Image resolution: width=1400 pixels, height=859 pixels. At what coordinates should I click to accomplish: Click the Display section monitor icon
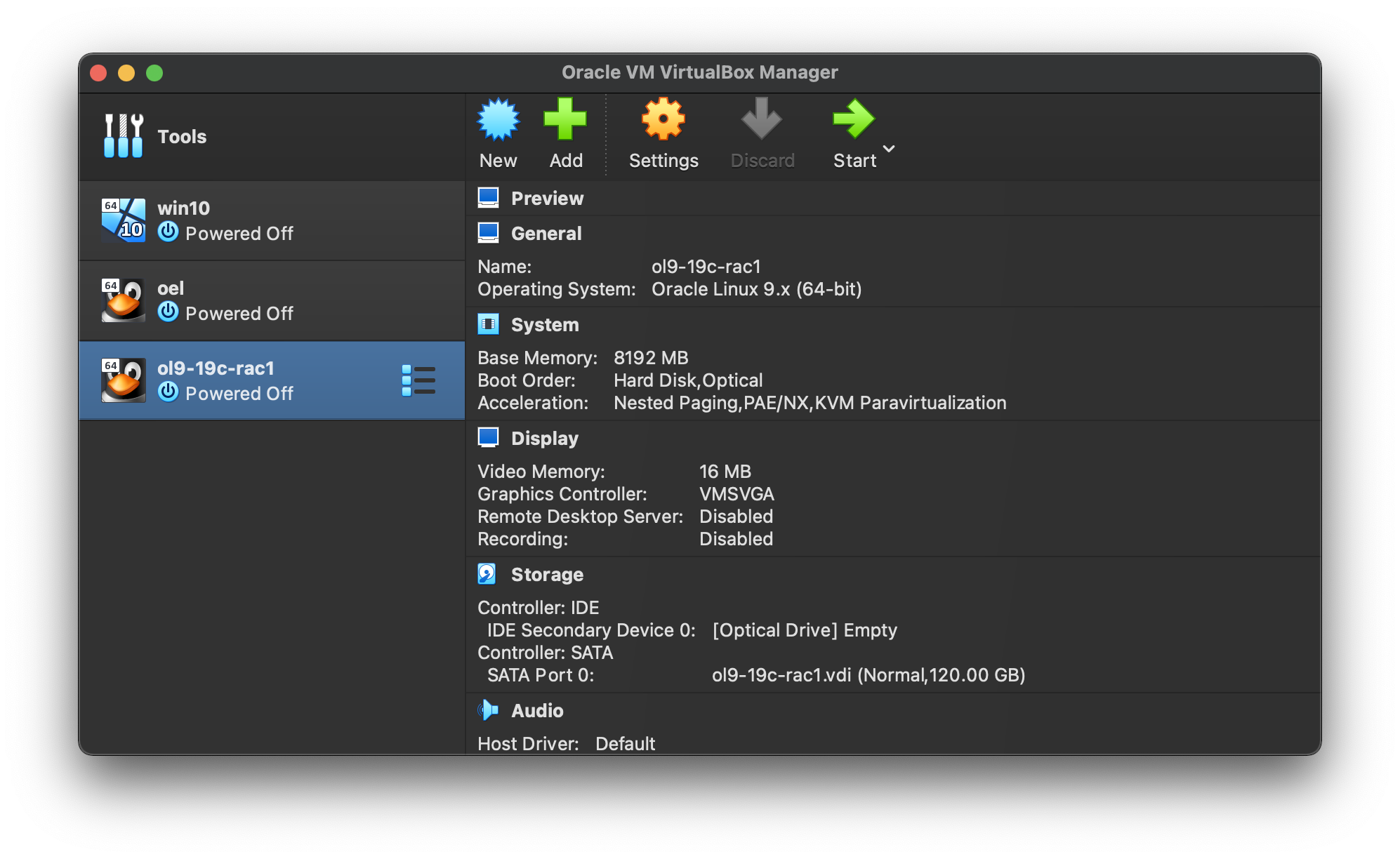coord(488,439)
